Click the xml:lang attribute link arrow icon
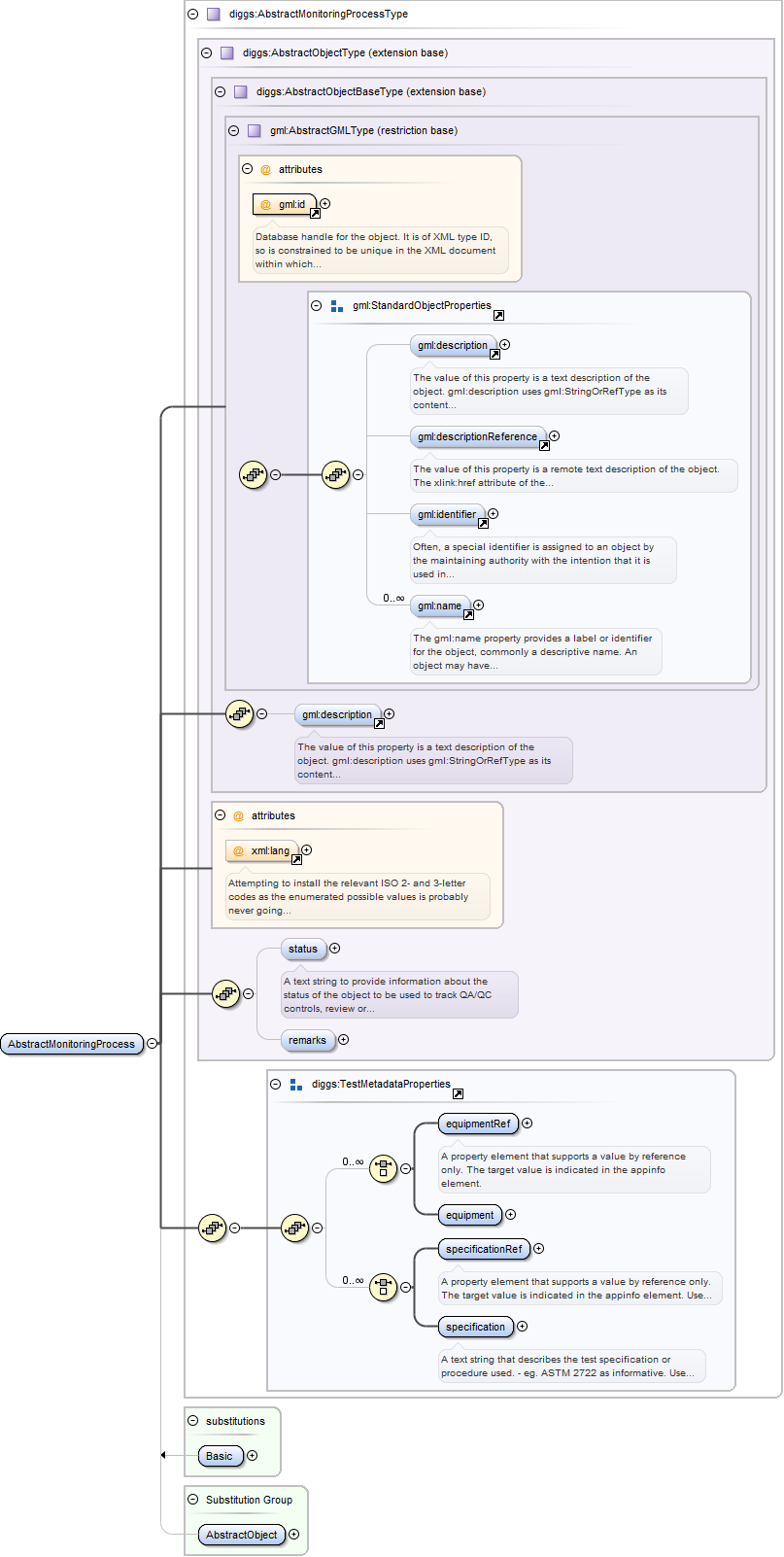 (x=296, y=859)
